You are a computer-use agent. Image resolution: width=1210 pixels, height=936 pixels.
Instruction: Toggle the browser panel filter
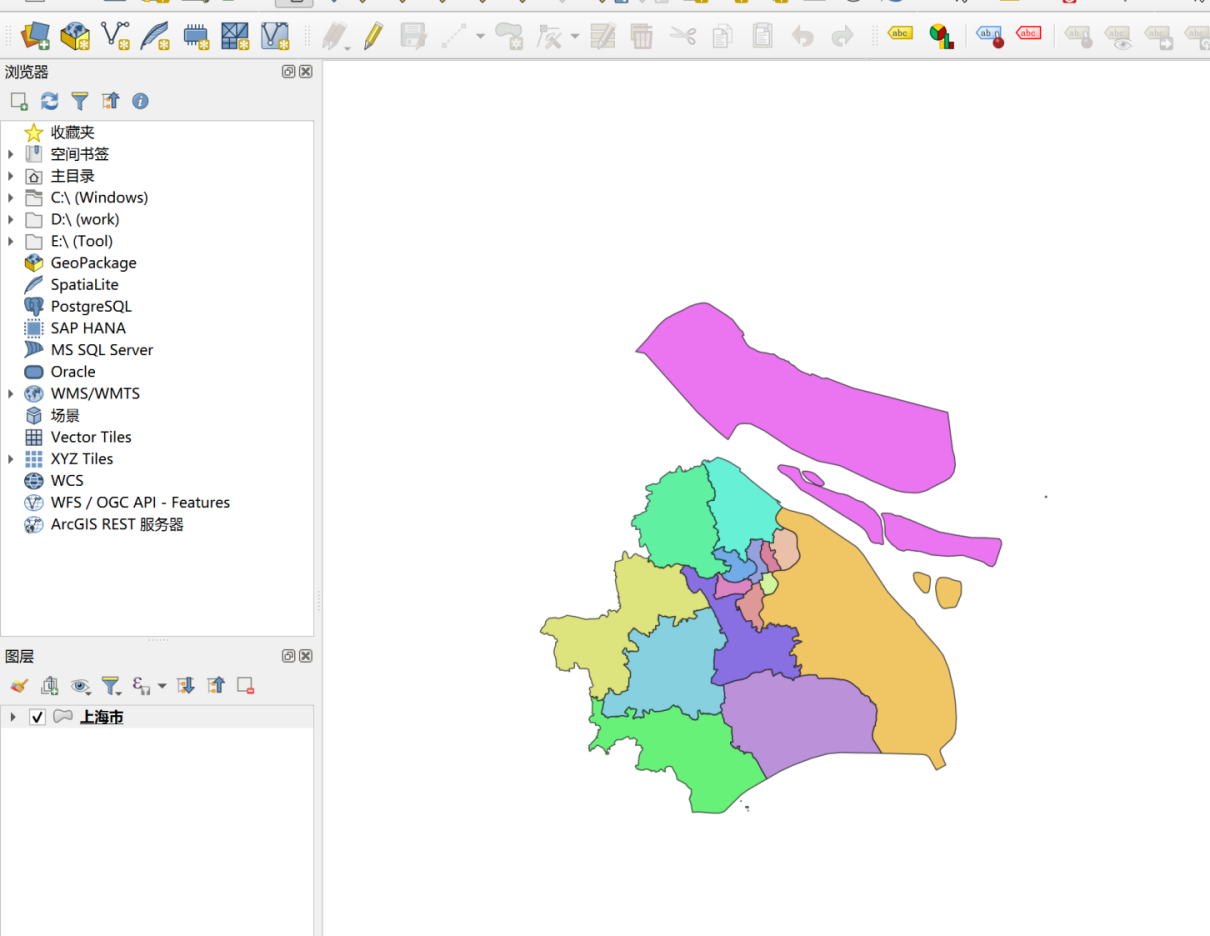(79, 100)
